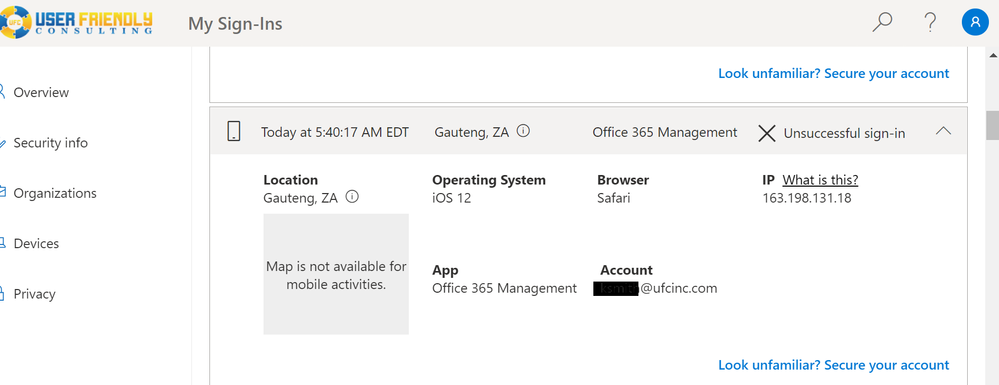Click the bottom 'Look unfamiliar? Secure your account' link
The height and width of the screenshot is (385, 999).
[x=833, y=365]
